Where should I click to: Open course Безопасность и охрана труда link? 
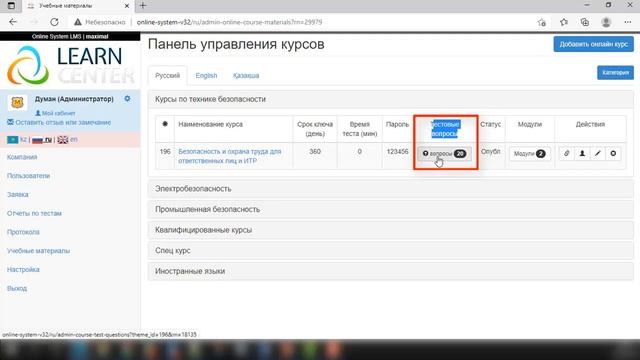(230, 156)
